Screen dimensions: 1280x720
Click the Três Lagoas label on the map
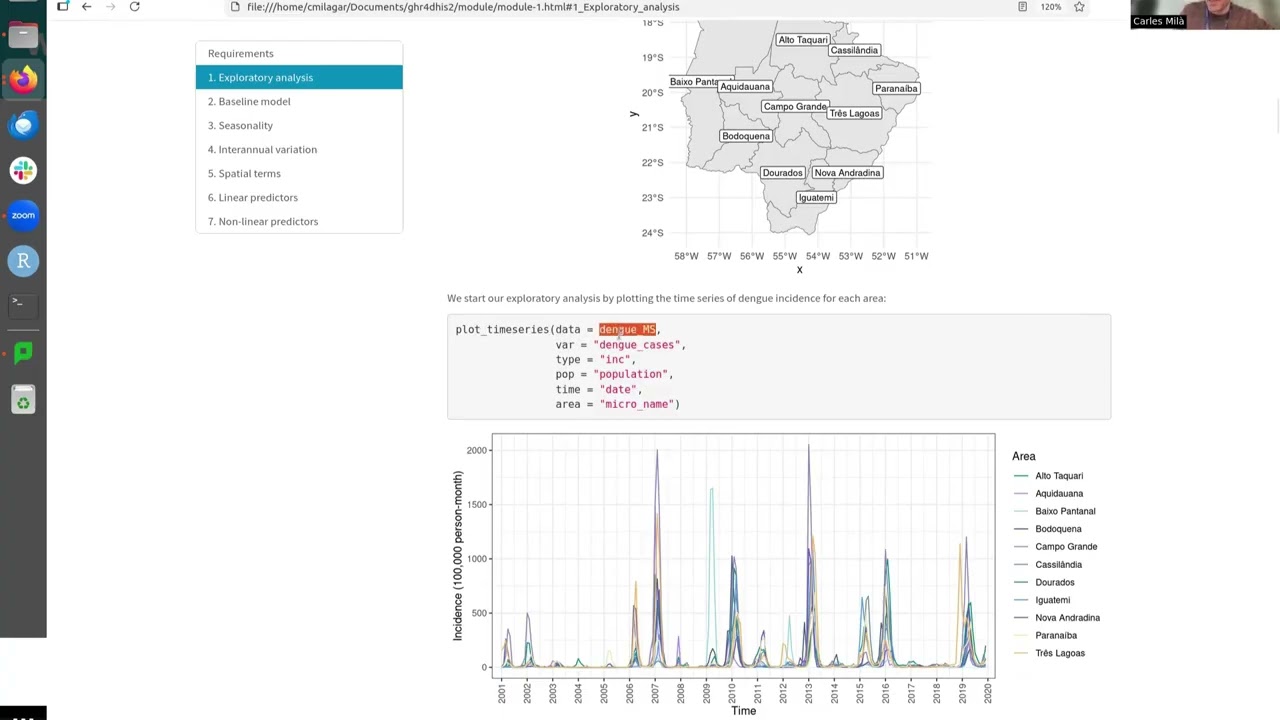(854, 113)
